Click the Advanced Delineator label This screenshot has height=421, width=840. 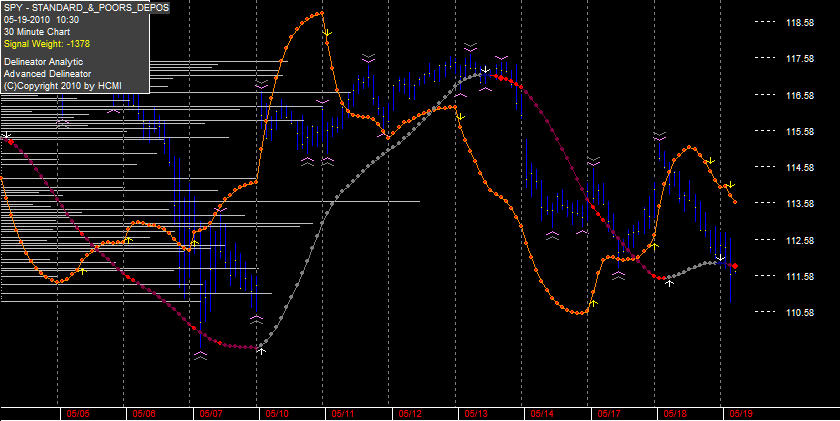coord(47,74)
